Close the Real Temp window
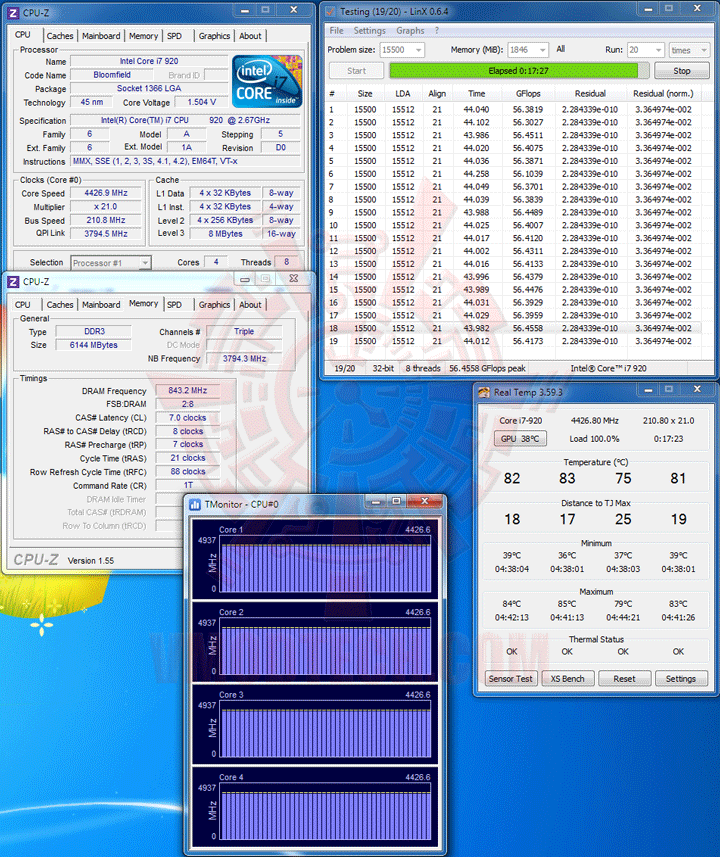 (697, 389)
